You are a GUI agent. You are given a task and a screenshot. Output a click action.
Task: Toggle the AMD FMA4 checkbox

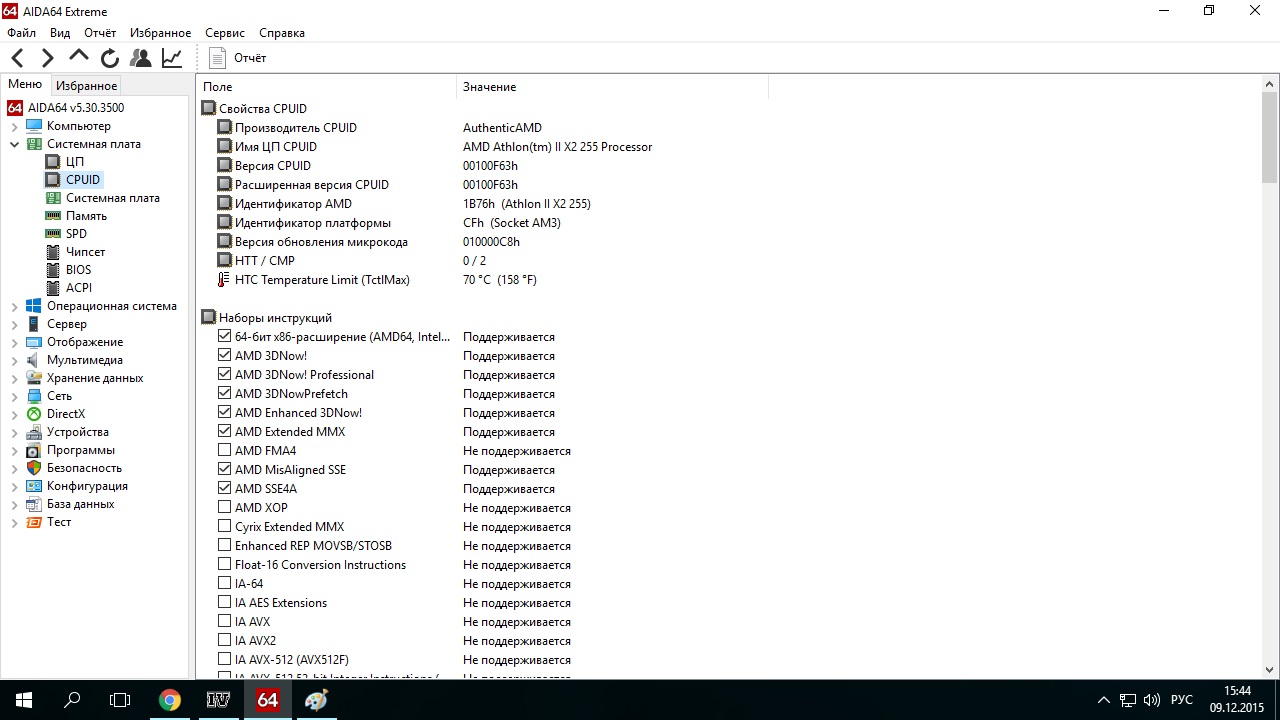click(x=225, y=451)
